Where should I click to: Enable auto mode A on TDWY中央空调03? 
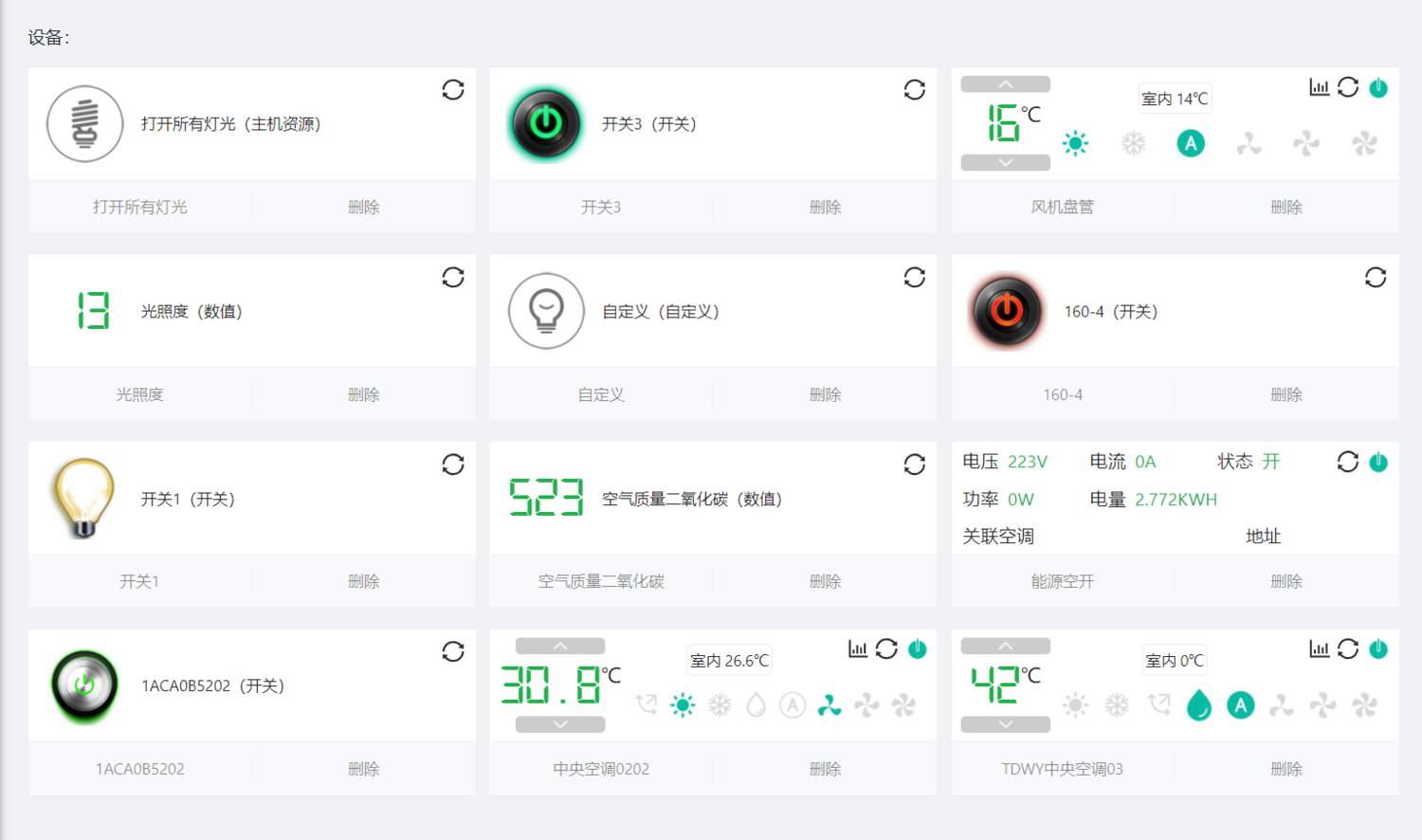(1240, 705)
